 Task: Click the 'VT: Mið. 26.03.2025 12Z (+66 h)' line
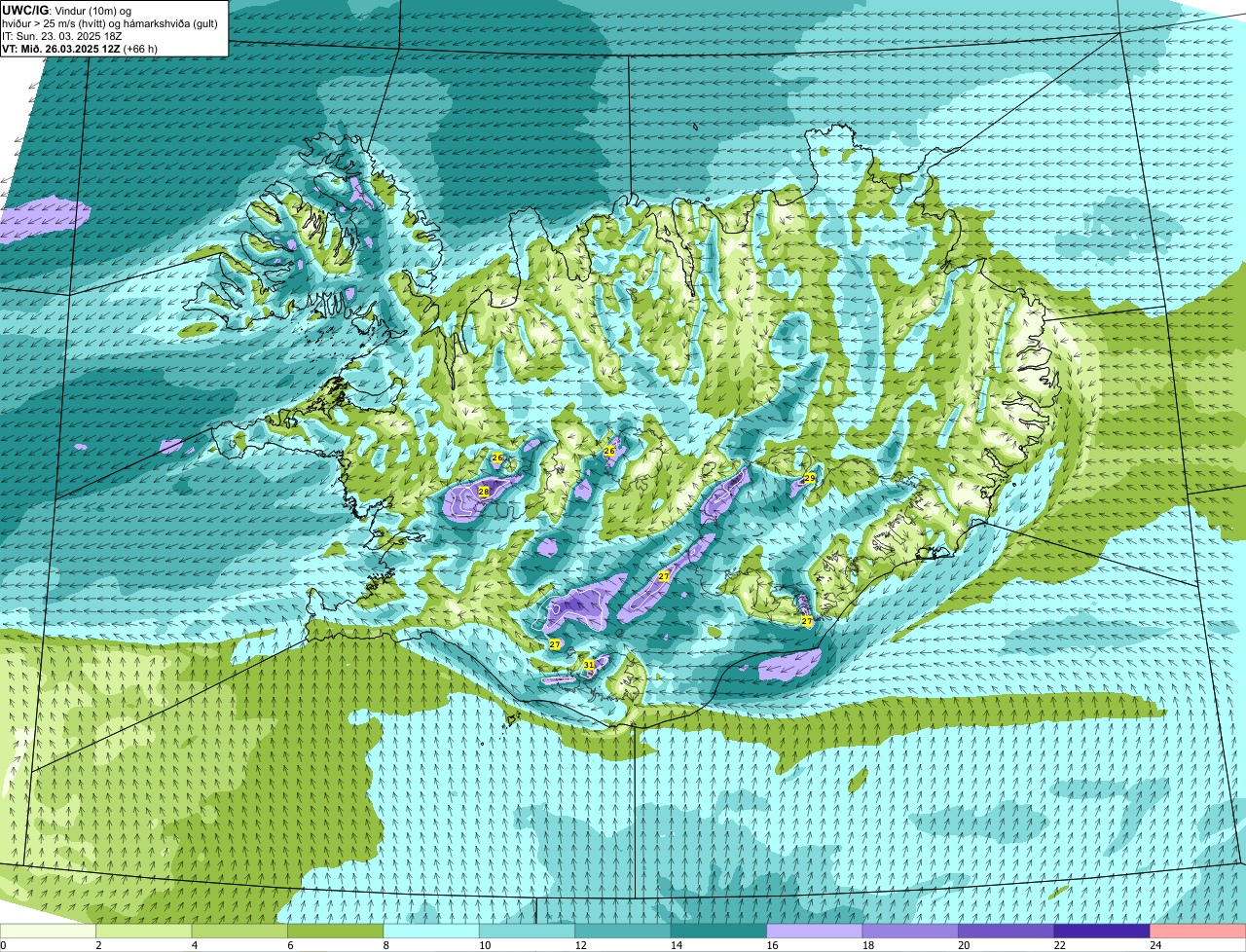pyautogui.click(x=80, y=49)
